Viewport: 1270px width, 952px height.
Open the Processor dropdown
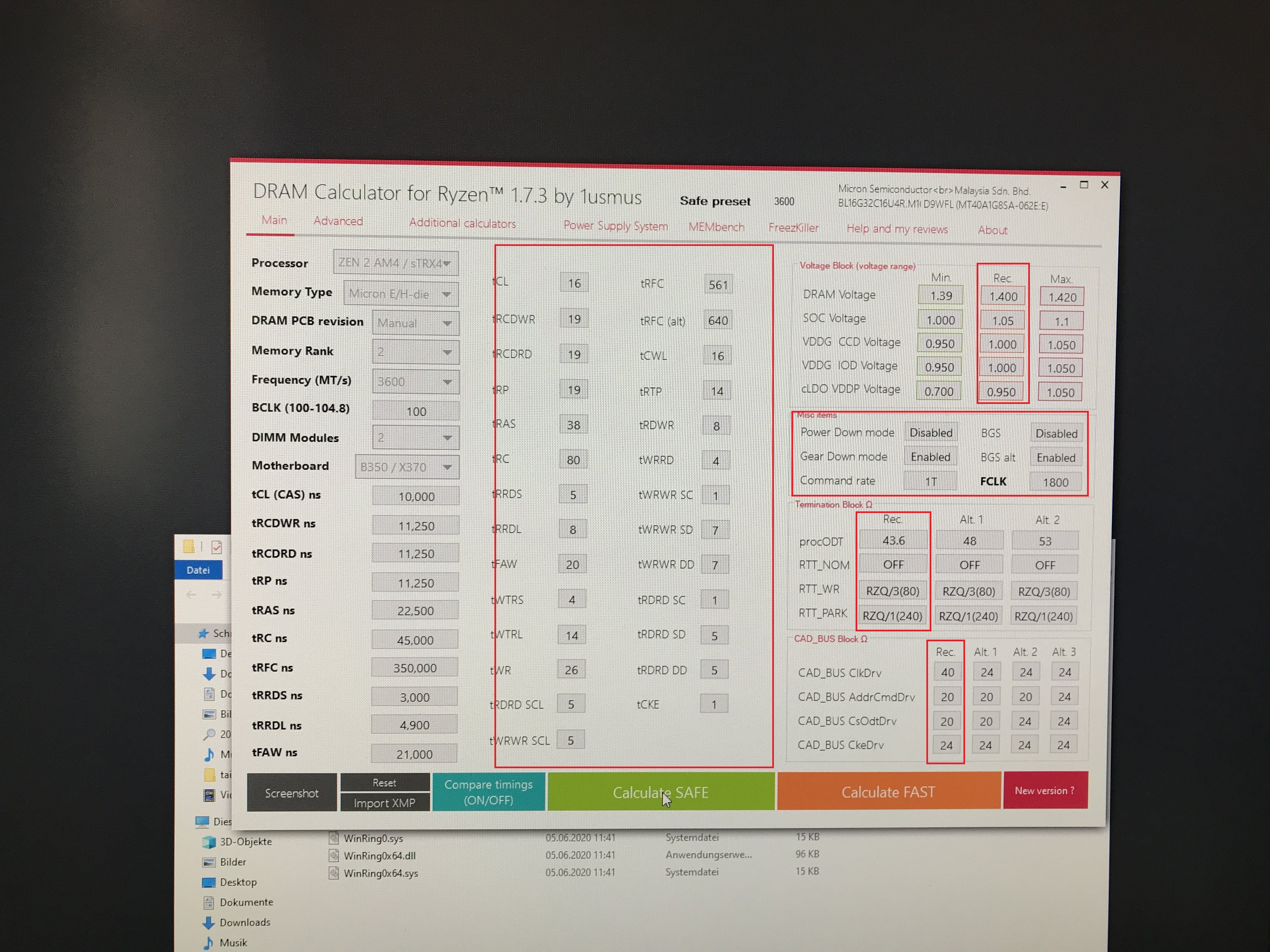pyautogui.click(x=396, y=263)
